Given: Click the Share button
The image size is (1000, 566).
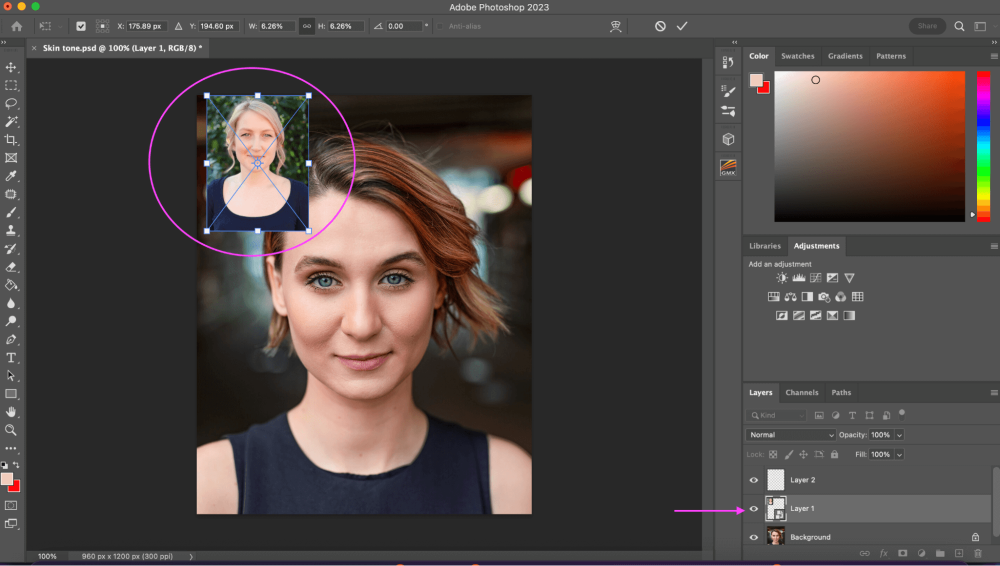Looking at the screenshot, I should [x=927, y=26].
